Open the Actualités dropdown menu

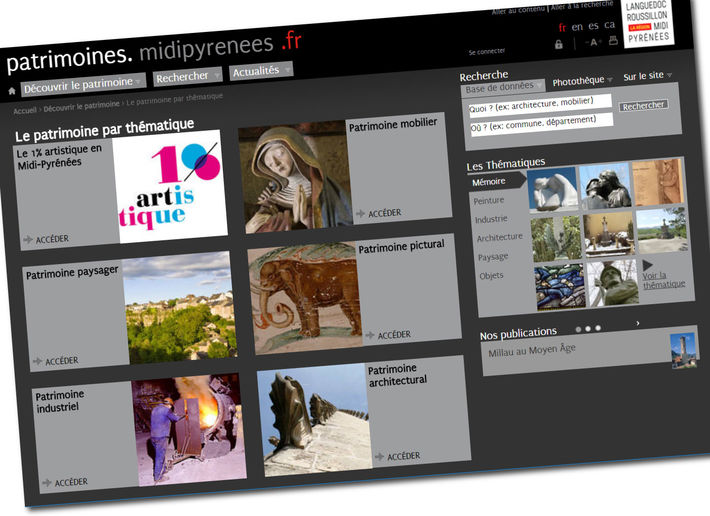click(x=261, y=71)
